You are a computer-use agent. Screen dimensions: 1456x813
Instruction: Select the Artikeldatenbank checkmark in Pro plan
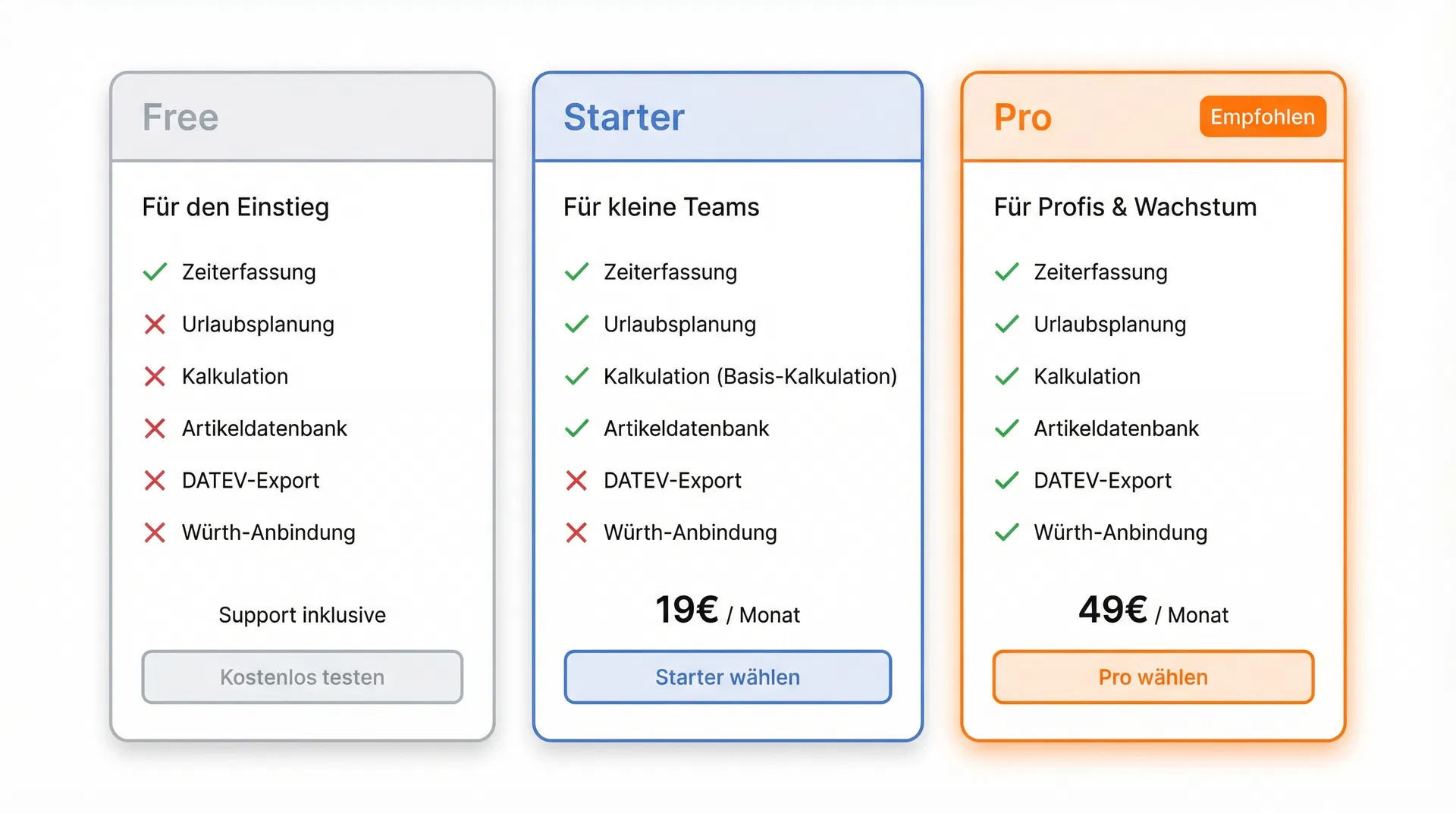1007,428
